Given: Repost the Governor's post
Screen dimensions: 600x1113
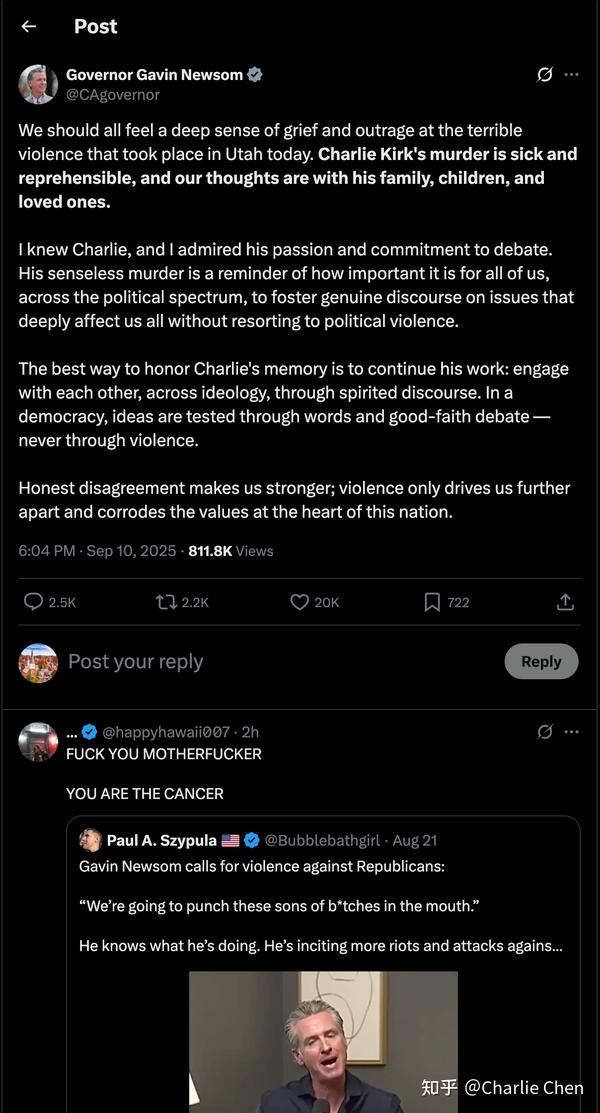Looking at the screenshot, I should pos(166,602).
